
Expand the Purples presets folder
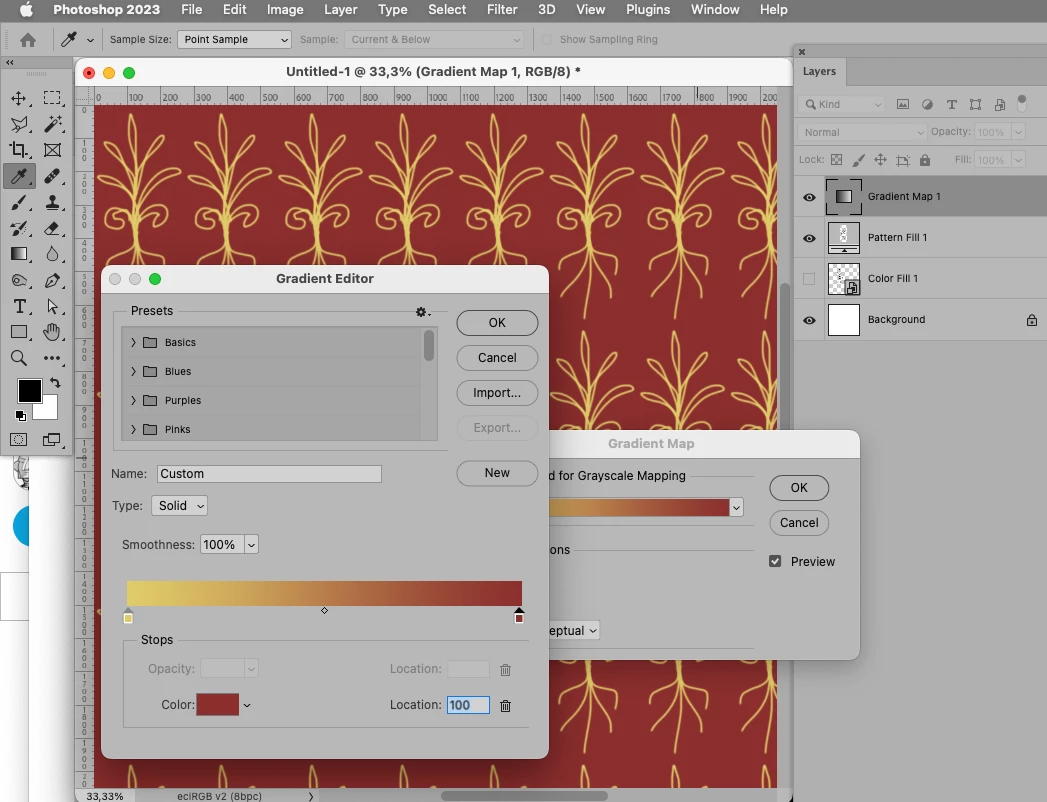[x=133, y=401]
